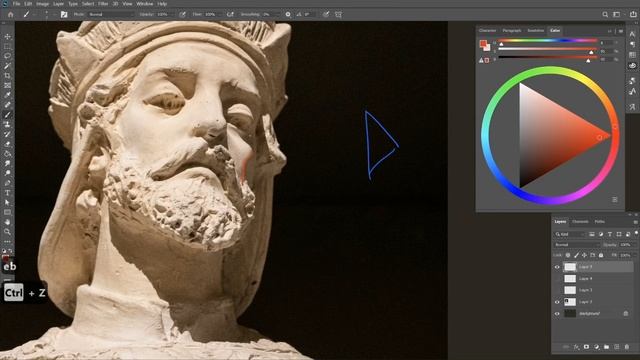640x360 pixels.
Task: Hide Layer 5 with its eye icon
Action: point(557,267)
